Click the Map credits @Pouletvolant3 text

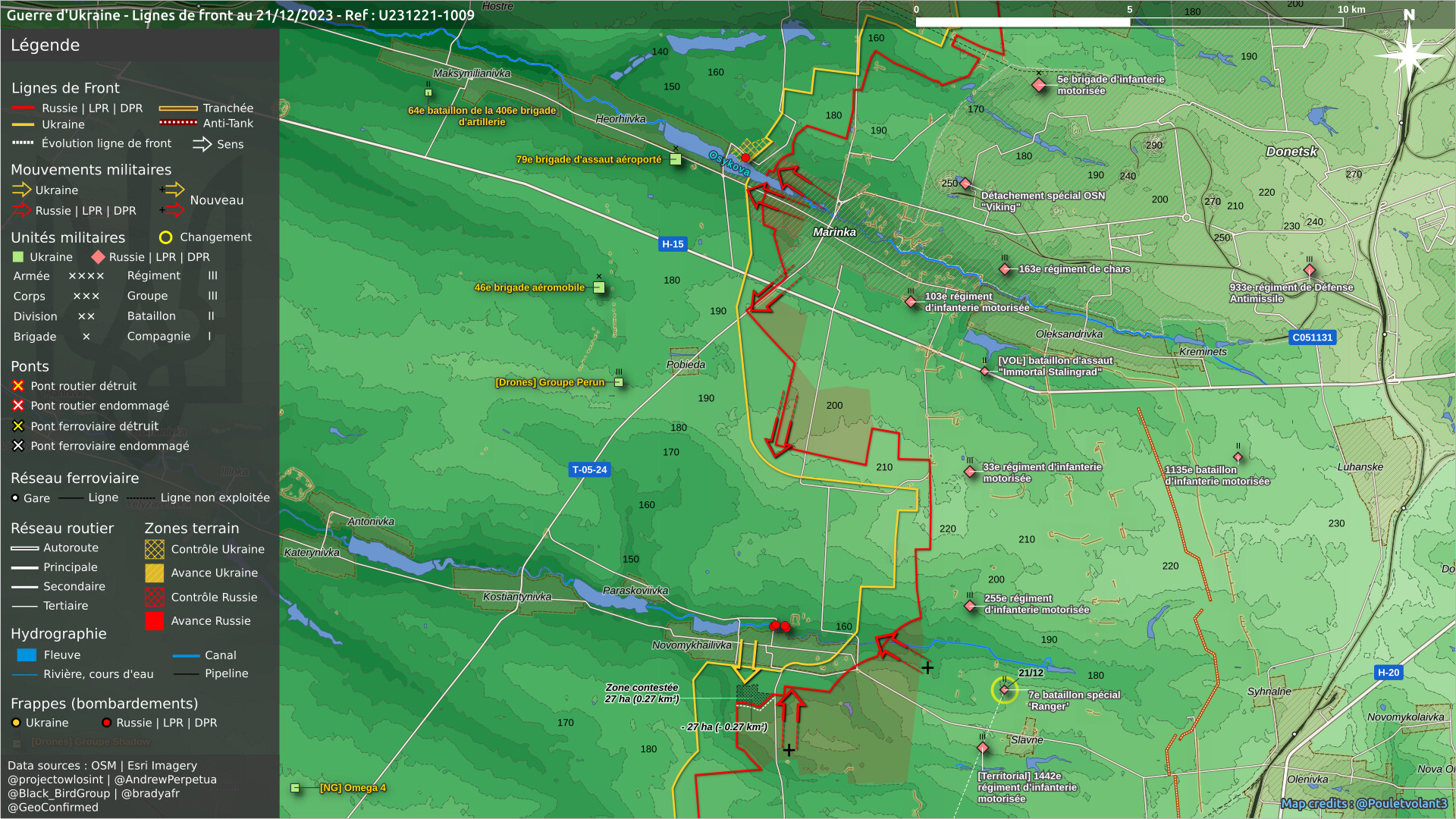click(1363, 804)
